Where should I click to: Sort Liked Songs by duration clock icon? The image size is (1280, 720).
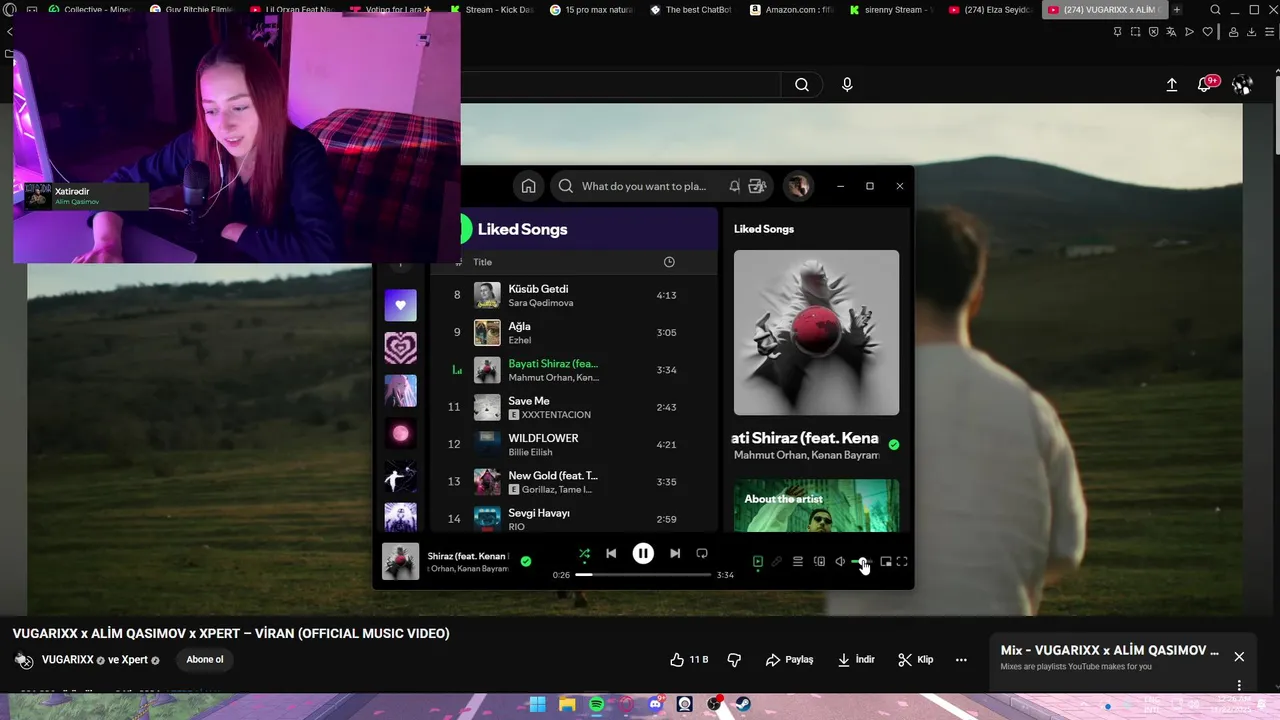coord(669,262)
